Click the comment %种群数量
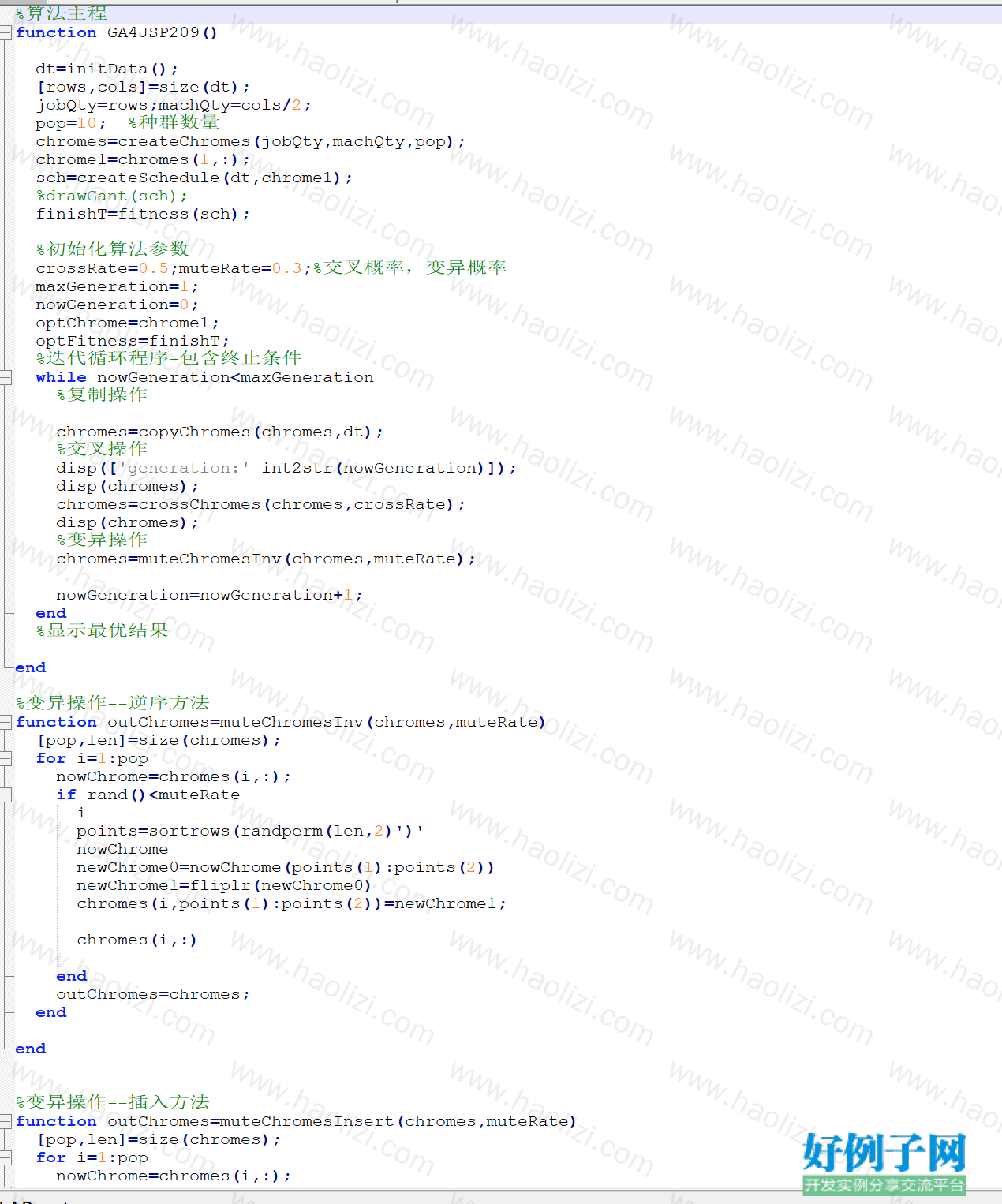Viewport: 1002px width, 1204px height. point(174,122)
